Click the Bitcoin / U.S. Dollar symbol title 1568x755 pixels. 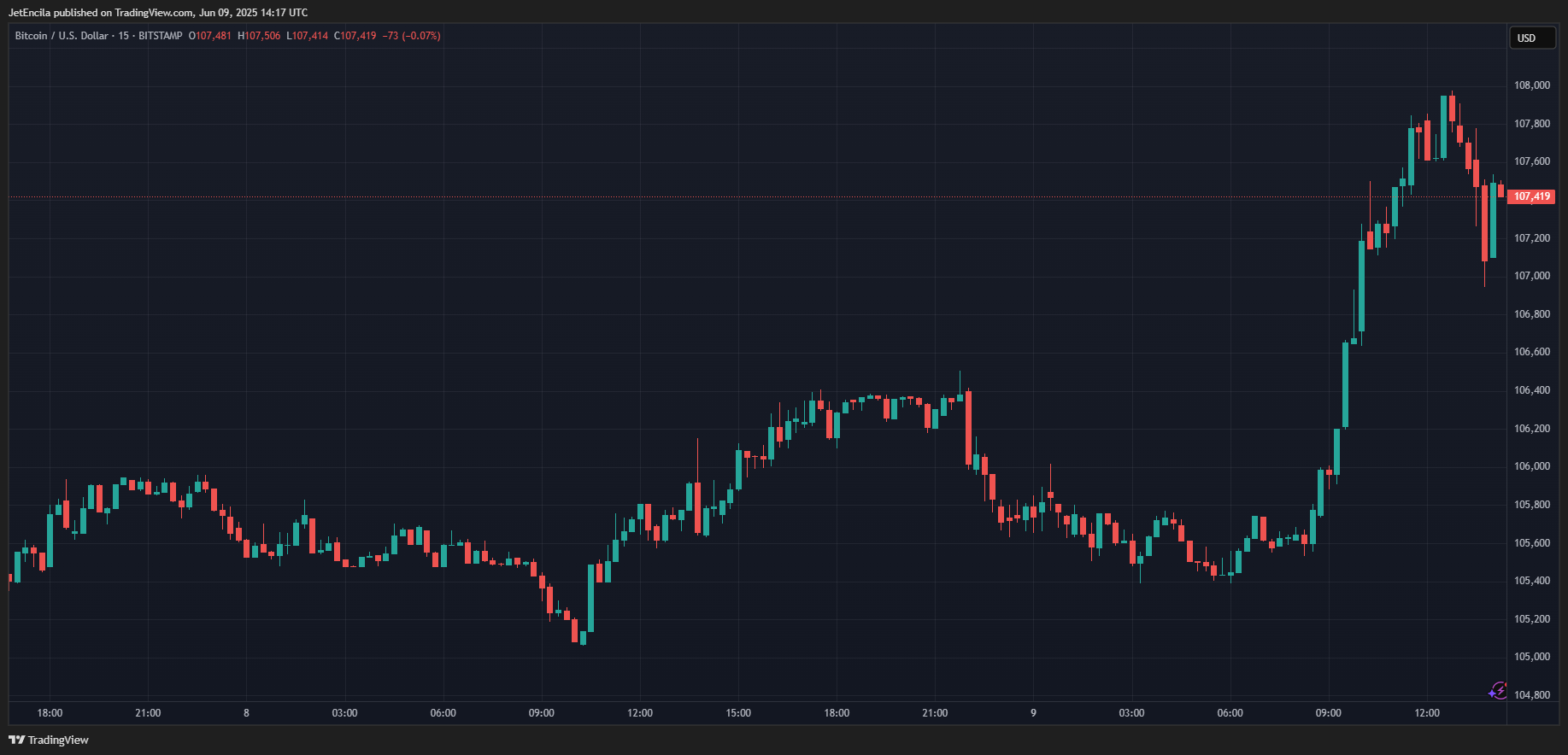[x=62, y=36]
